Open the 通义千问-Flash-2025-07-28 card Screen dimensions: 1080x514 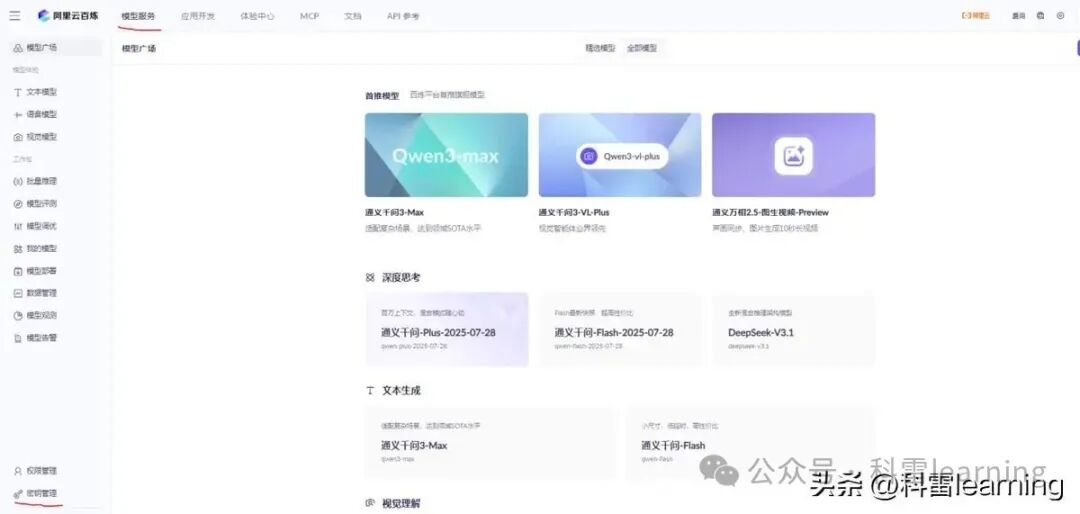620,329
